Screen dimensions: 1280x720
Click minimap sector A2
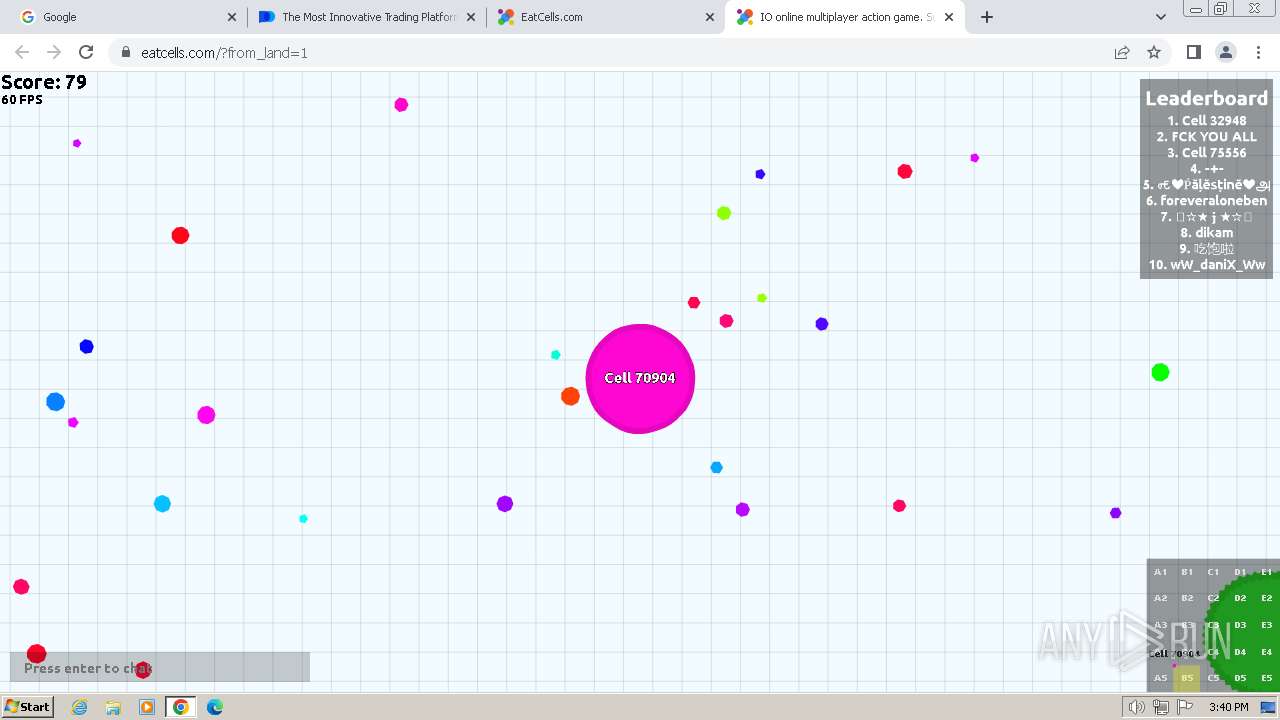(x=1160, y=598)
